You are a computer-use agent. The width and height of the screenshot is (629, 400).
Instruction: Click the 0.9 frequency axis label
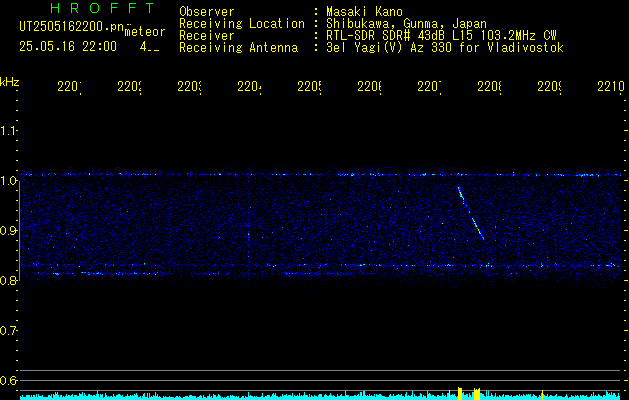coord(8,230)
